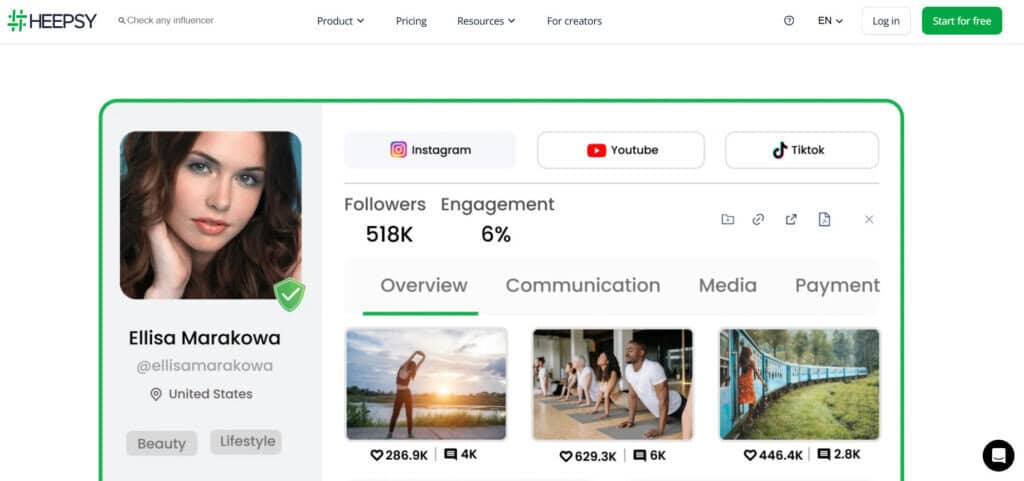Click the Followers label
The image size is (1024, 481).
[x=385, y=204]
